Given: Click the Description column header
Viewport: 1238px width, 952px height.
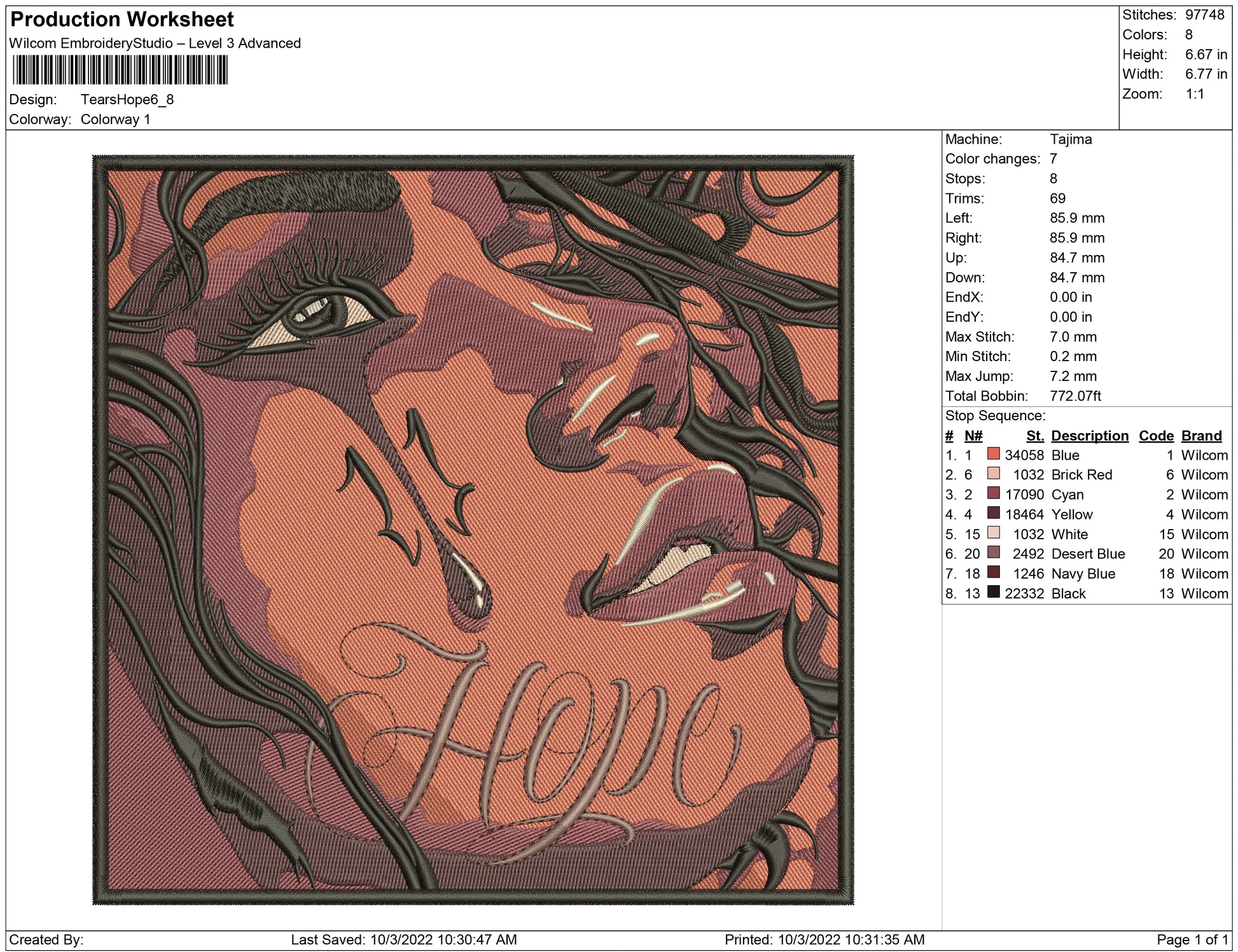Looking at the screenshot, I should pyautogui.click(x=1089, y=436).
